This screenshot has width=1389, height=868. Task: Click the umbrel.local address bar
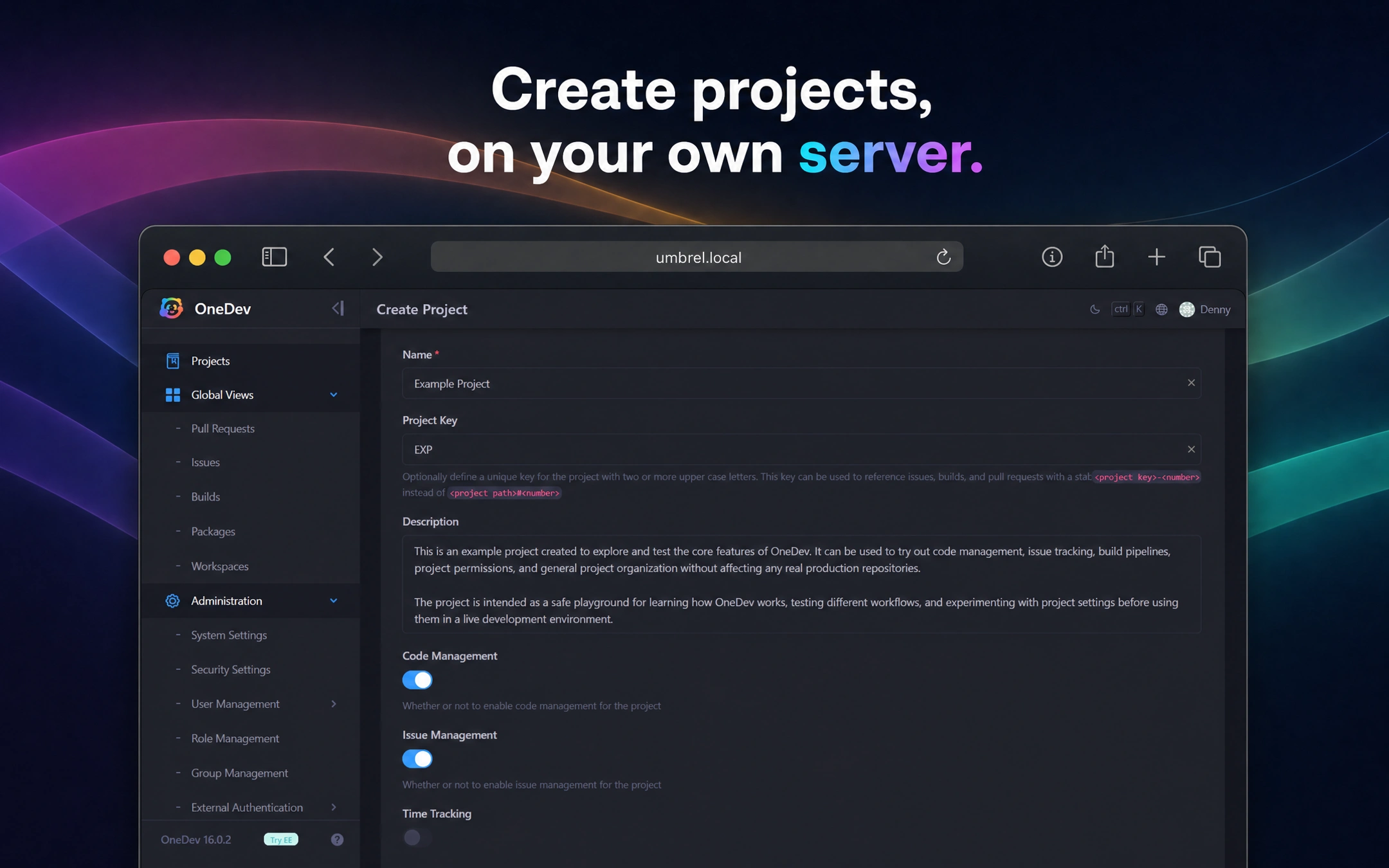[x=697, y=257]
